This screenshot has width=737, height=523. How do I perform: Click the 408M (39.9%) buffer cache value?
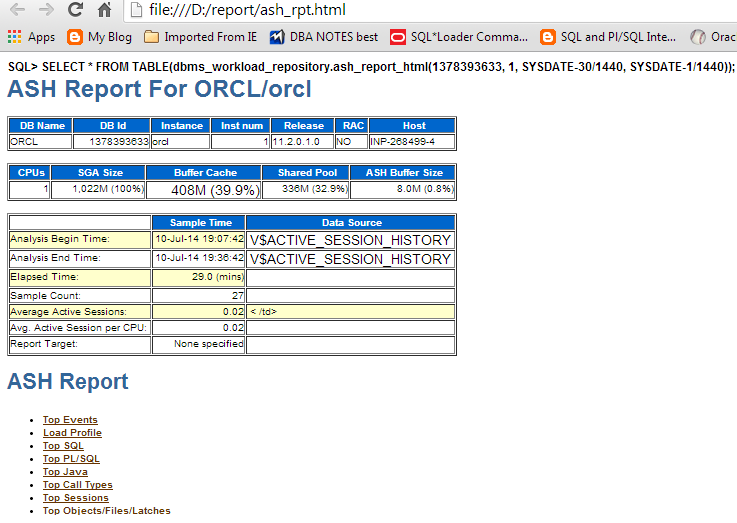(x=204, y=190)
